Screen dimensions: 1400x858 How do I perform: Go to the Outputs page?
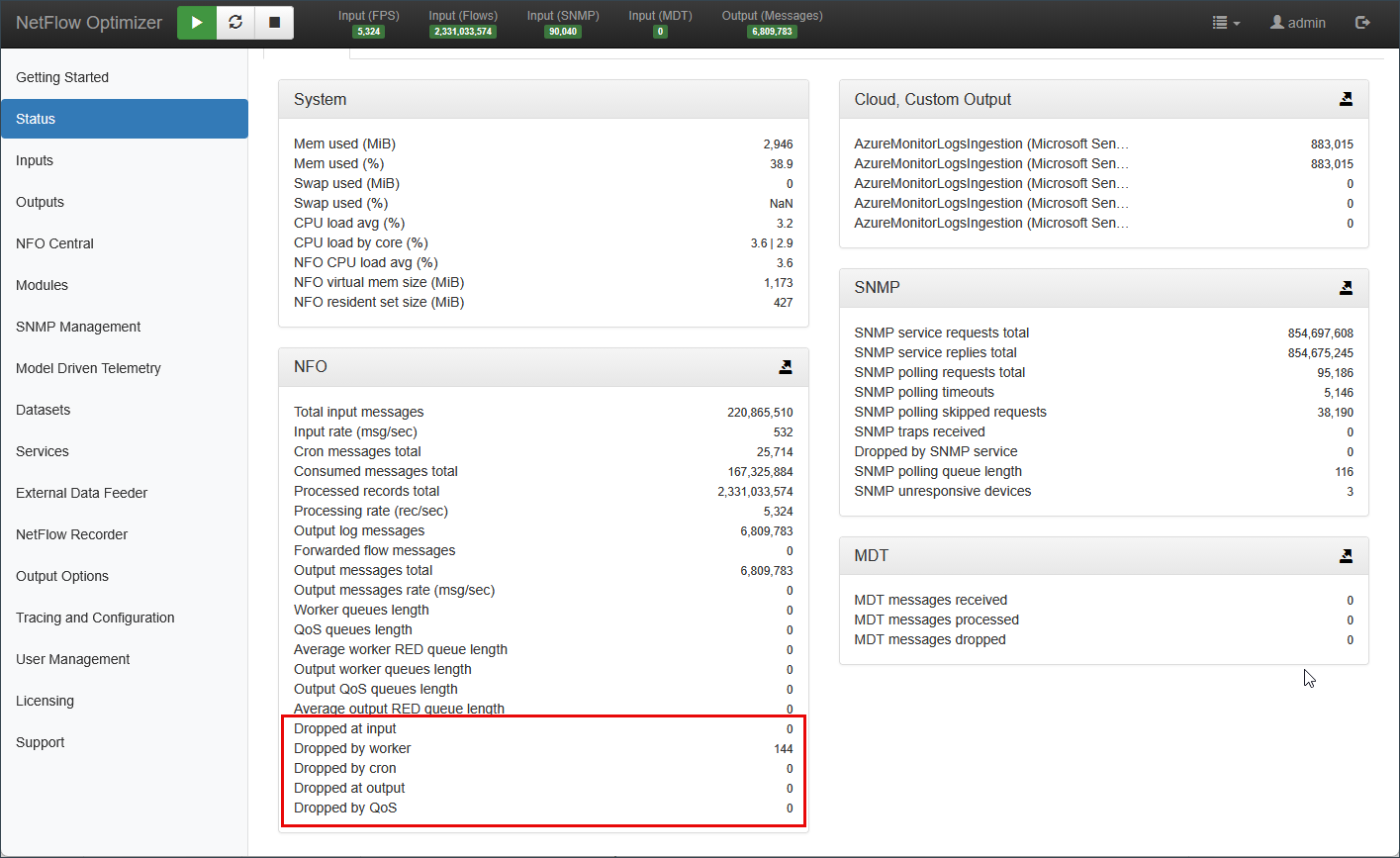coord(40,202)
